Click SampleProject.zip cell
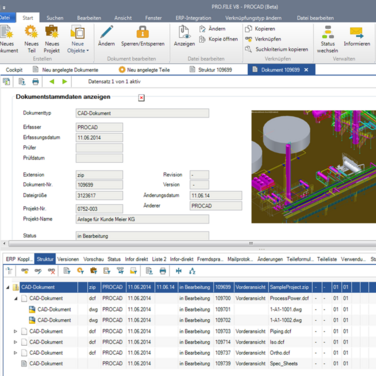 289,287
